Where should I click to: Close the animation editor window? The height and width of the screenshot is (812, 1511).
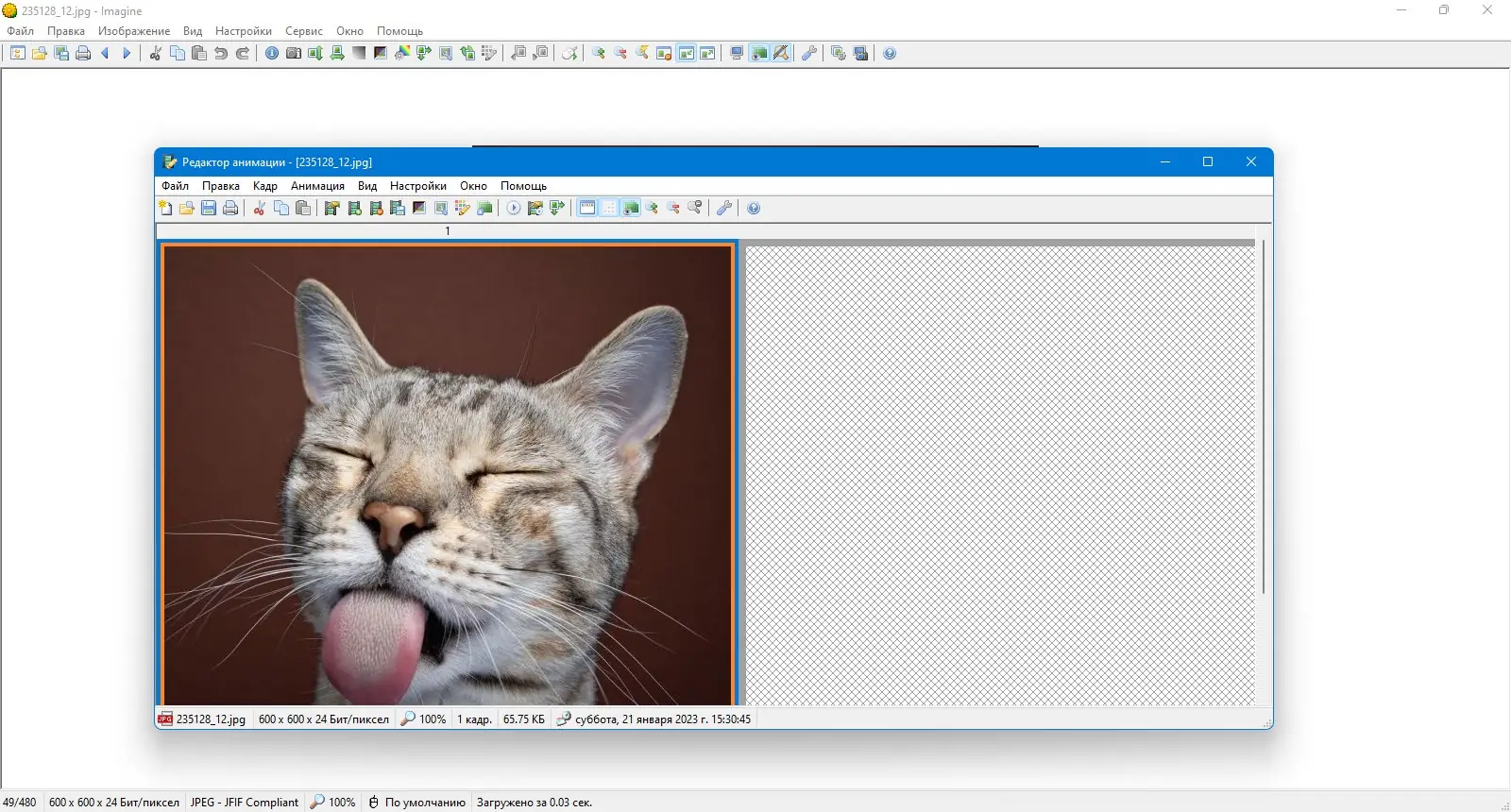point(1251,161)
